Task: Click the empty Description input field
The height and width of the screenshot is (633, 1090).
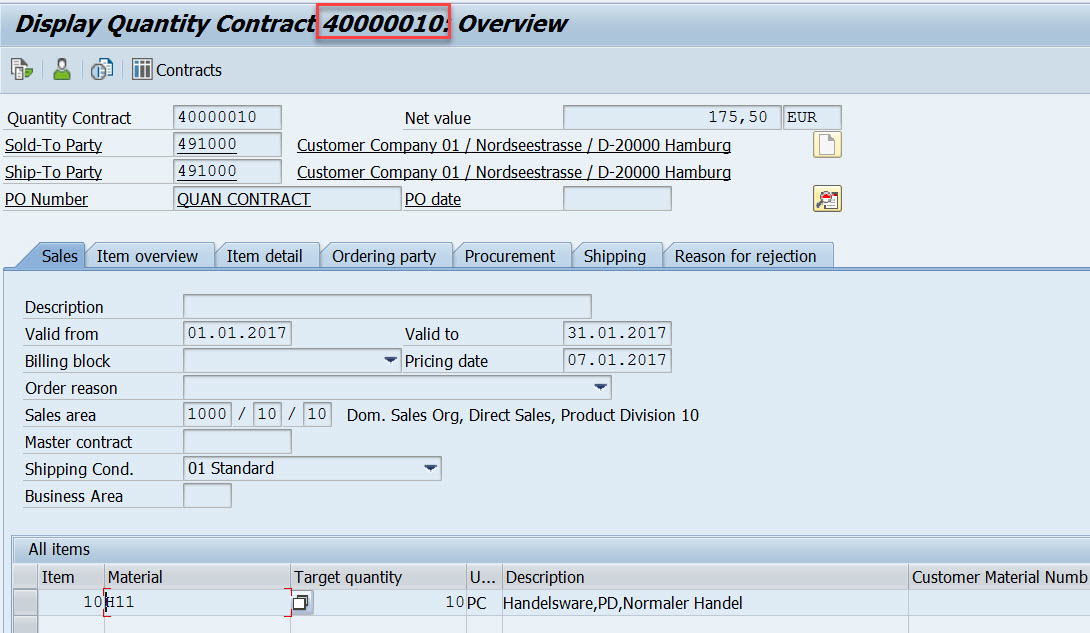Action: pos(386,306)
